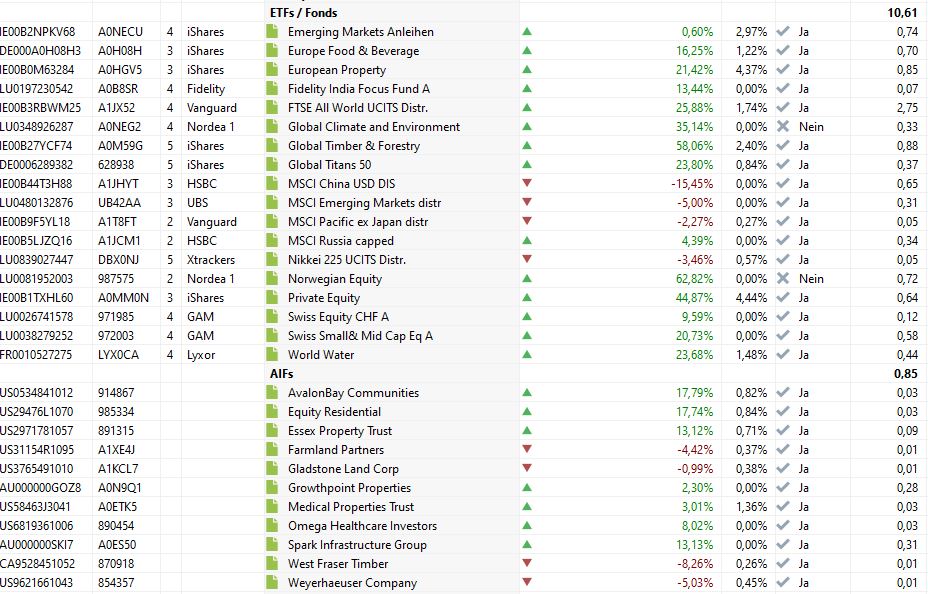This screenshot has width=928, height=594.
Task: Click the green icon beside AvalonBay Communities
Action: (271, 393)
